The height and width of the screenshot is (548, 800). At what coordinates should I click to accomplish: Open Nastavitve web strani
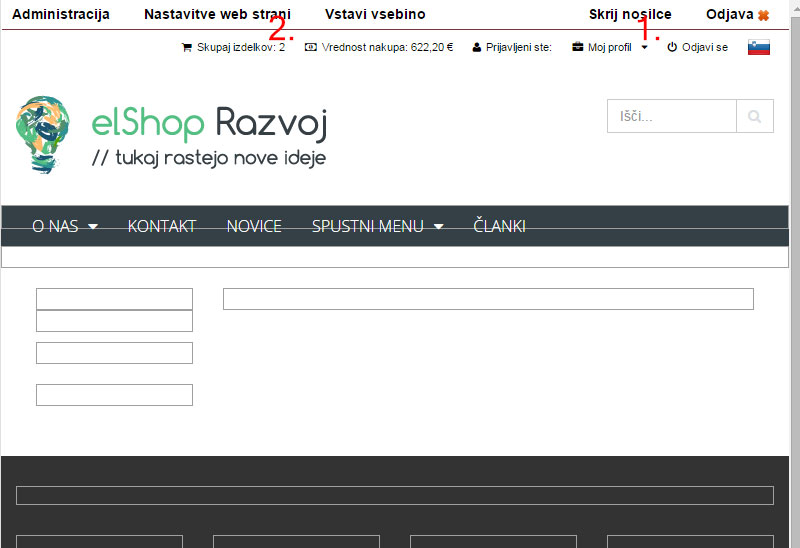217,14
